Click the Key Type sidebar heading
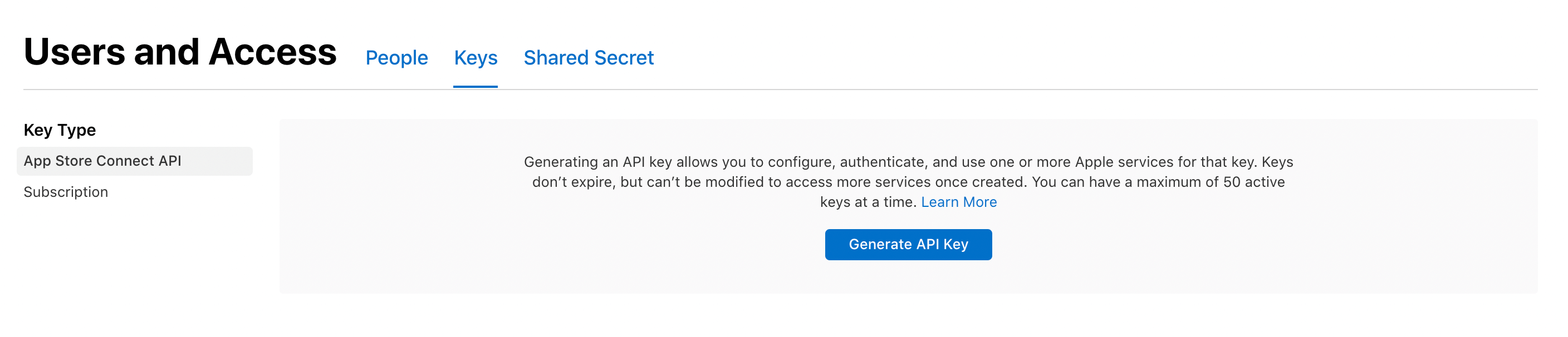Viewport: 1568px width, 337px height. click(60, 130)
